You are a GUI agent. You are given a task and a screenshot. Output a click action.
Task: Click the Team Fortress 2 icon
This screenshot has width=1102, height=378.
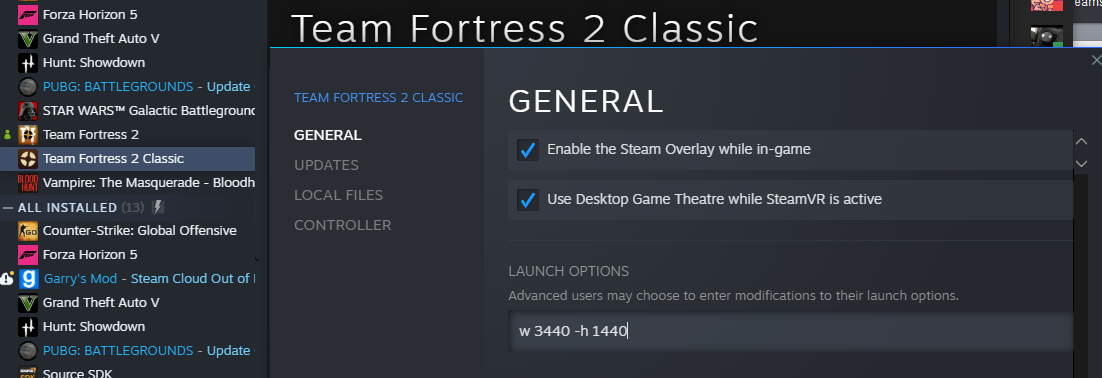[x=27, y=135]
